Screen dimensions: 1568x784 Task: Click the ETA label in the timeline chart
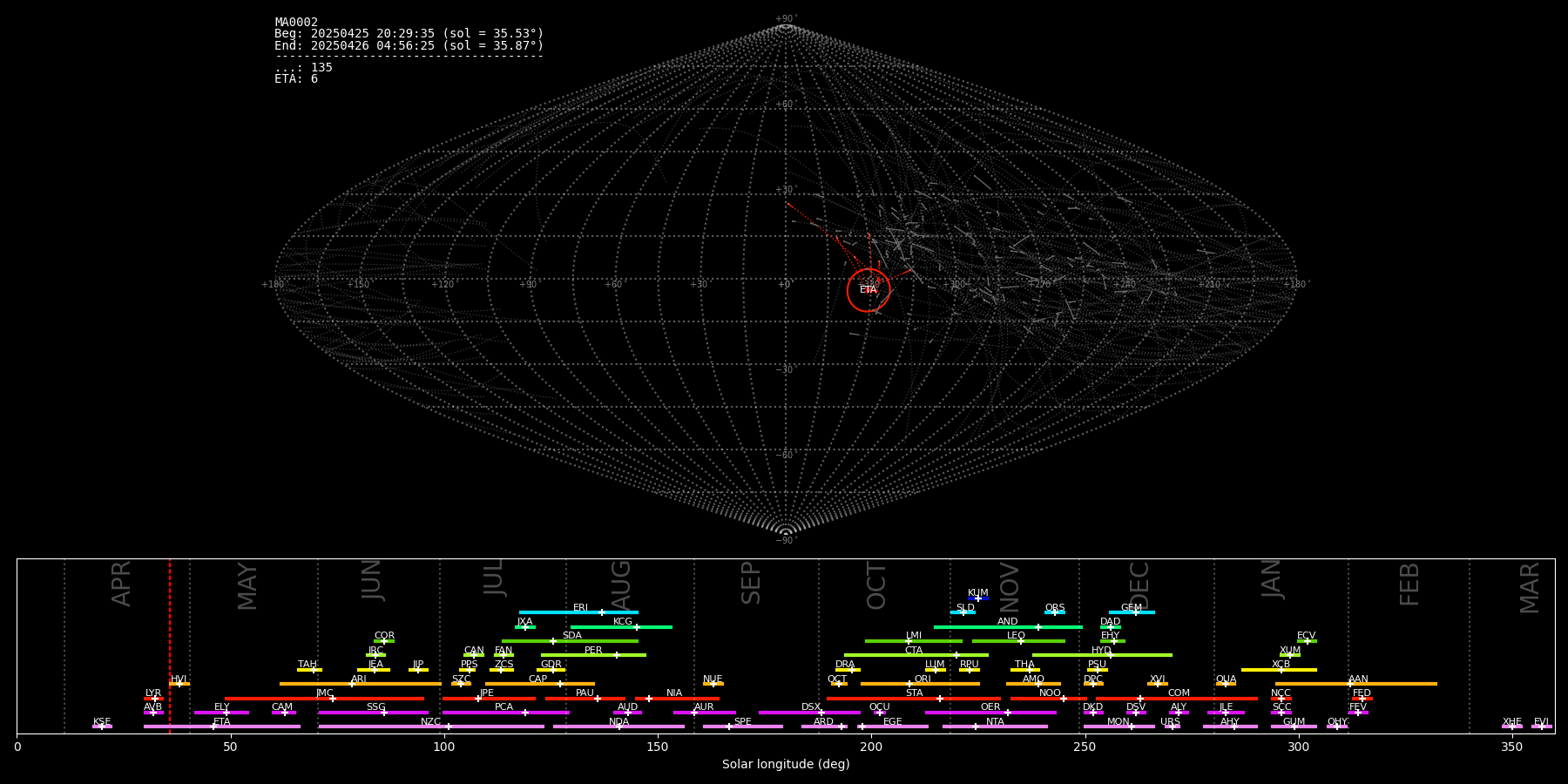pyautogui.click(x=222, y=722)
